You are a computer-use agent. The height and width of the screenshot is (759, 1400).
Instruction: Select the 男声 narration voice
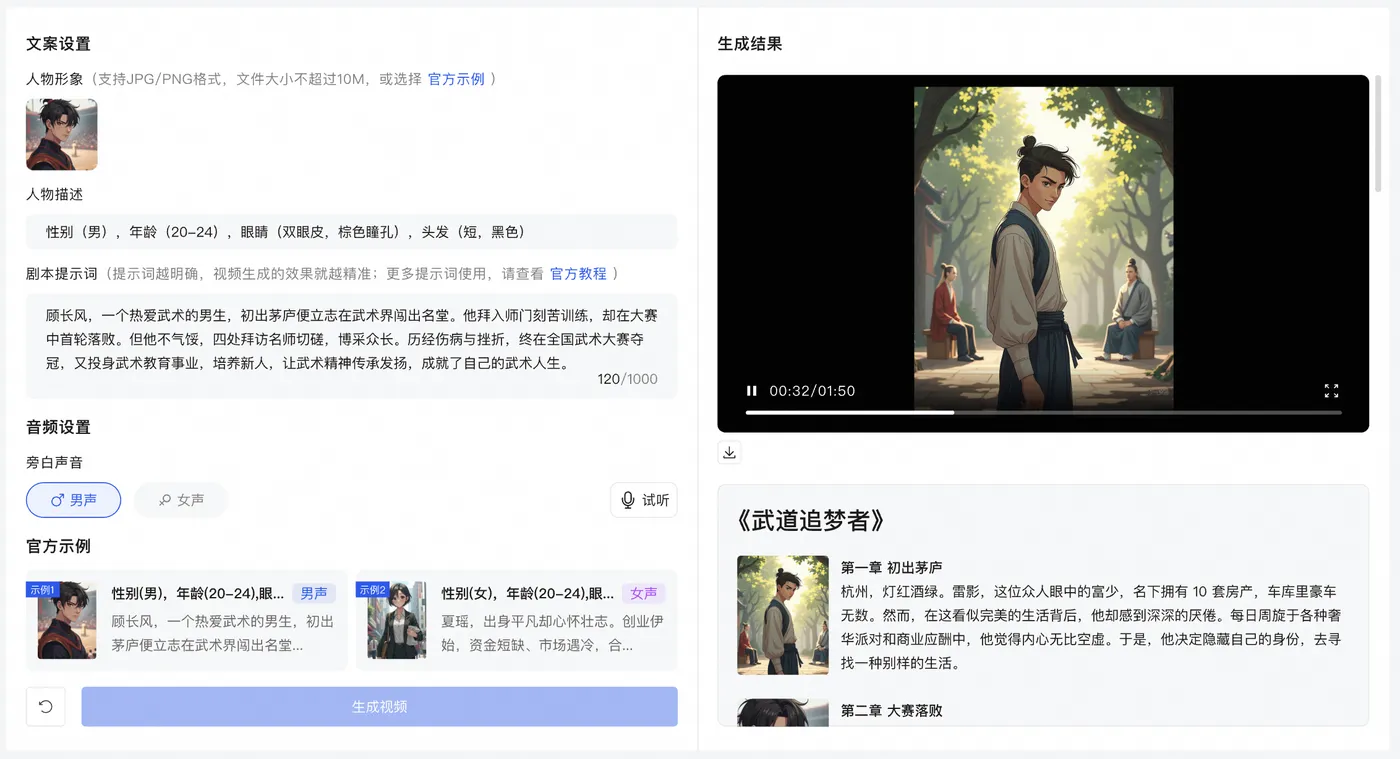73,500
